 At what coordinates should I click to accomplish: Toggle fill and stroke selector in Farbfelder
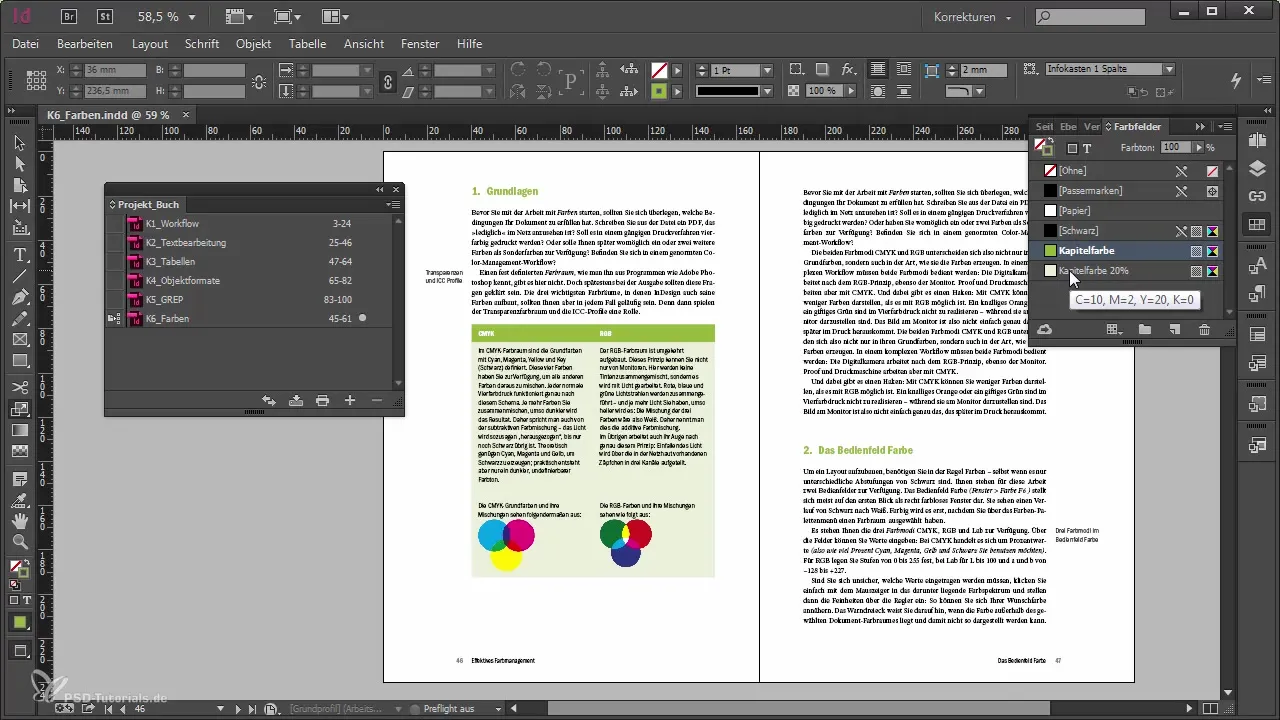[1043, 147]
